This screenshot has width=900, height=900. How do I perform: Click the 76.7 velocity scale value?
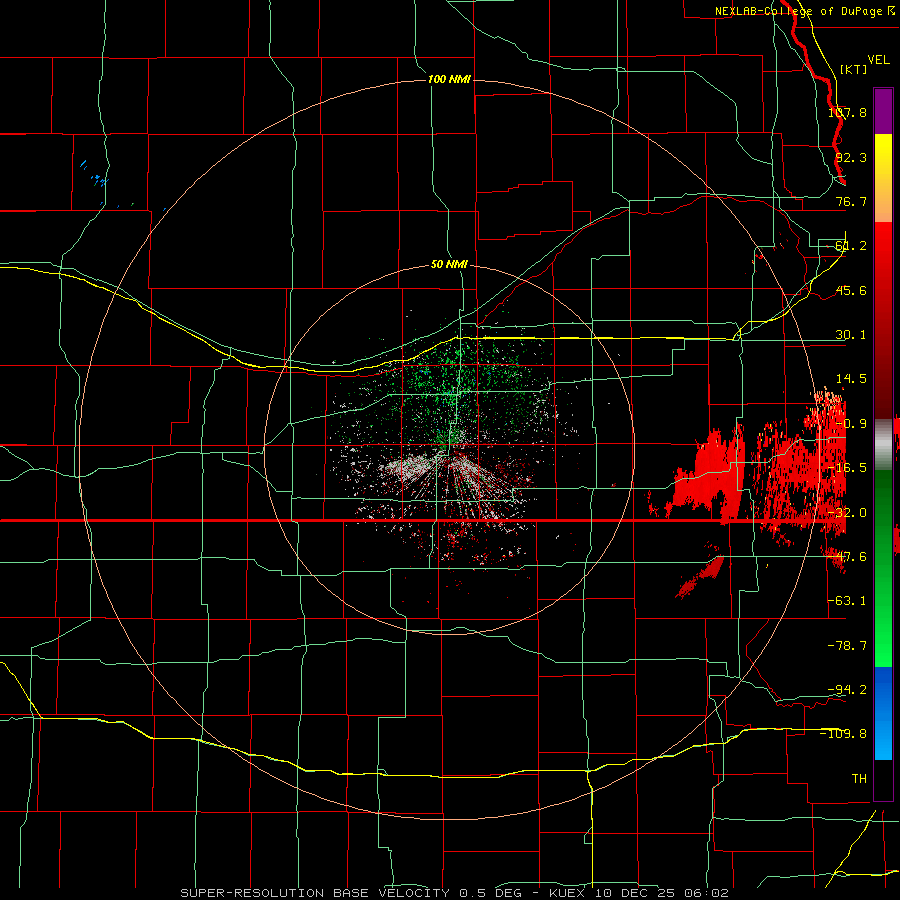pos(851,201)
